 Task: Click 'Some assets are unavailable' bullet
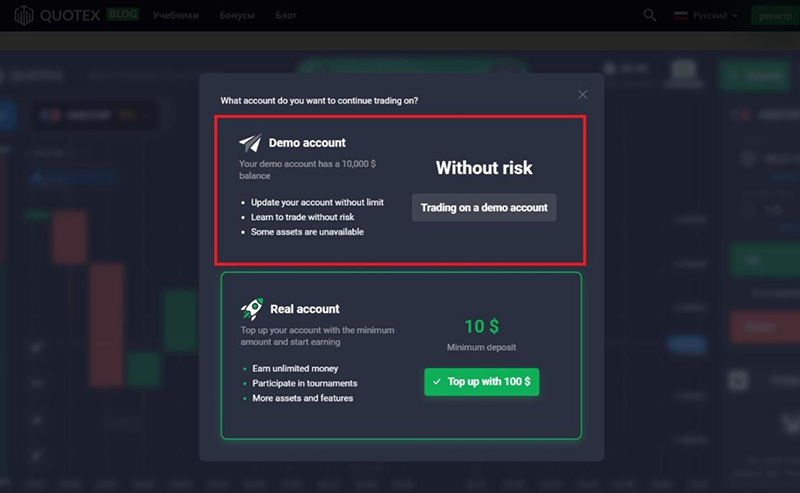(x=307, y=232)
